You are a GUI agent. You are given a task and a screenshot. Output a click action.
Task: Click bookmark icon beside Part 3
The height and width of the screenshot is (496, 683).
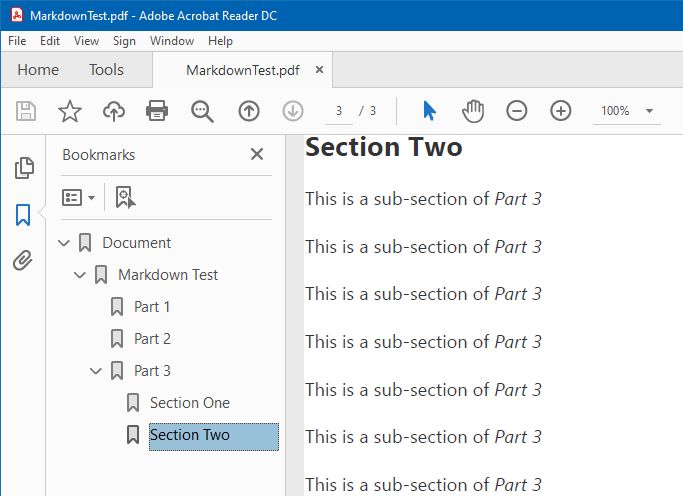117,371
